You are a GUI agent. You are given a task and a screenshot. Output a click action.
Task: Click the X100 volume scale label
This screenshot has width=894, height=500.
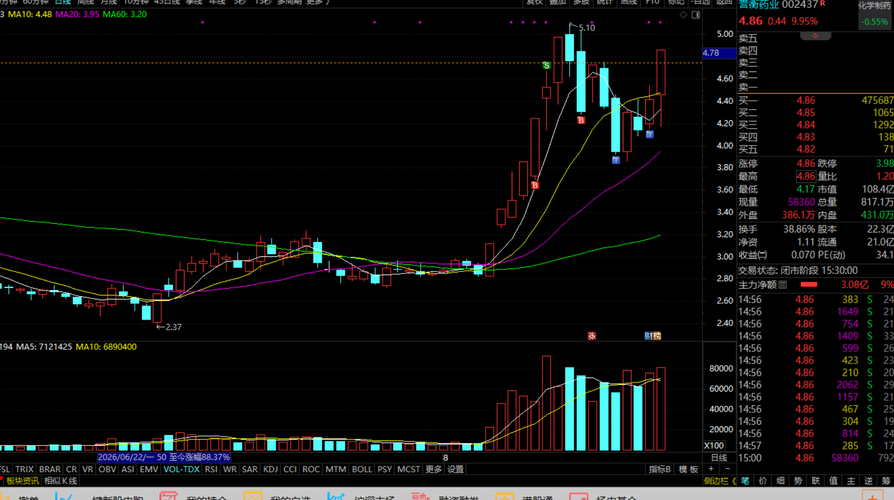pyautogui.click(x=714, y=446)
